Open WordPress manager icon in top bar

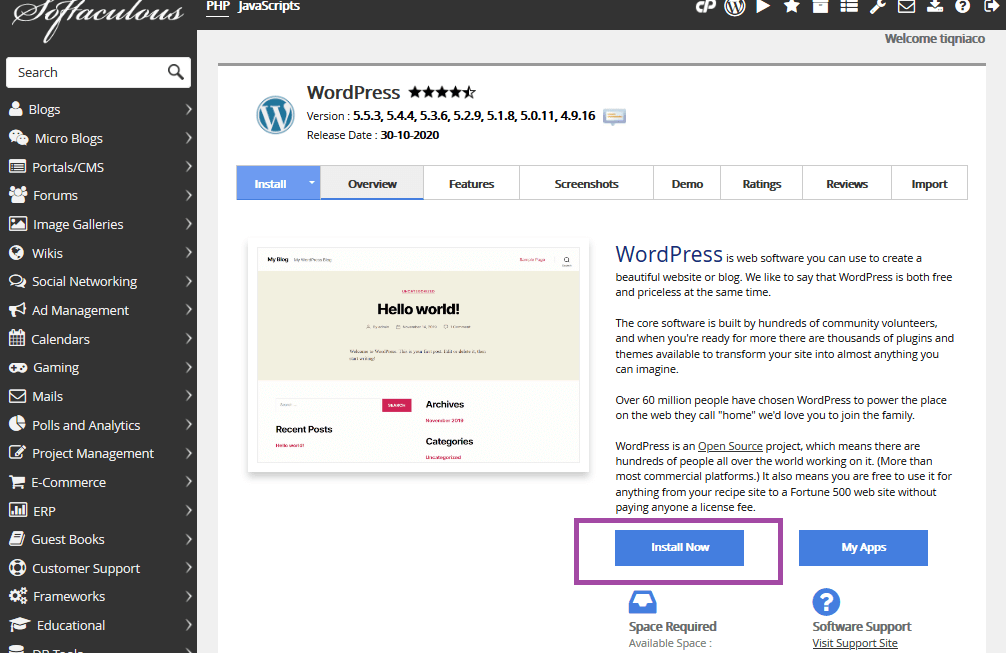[x=735, y=7]
